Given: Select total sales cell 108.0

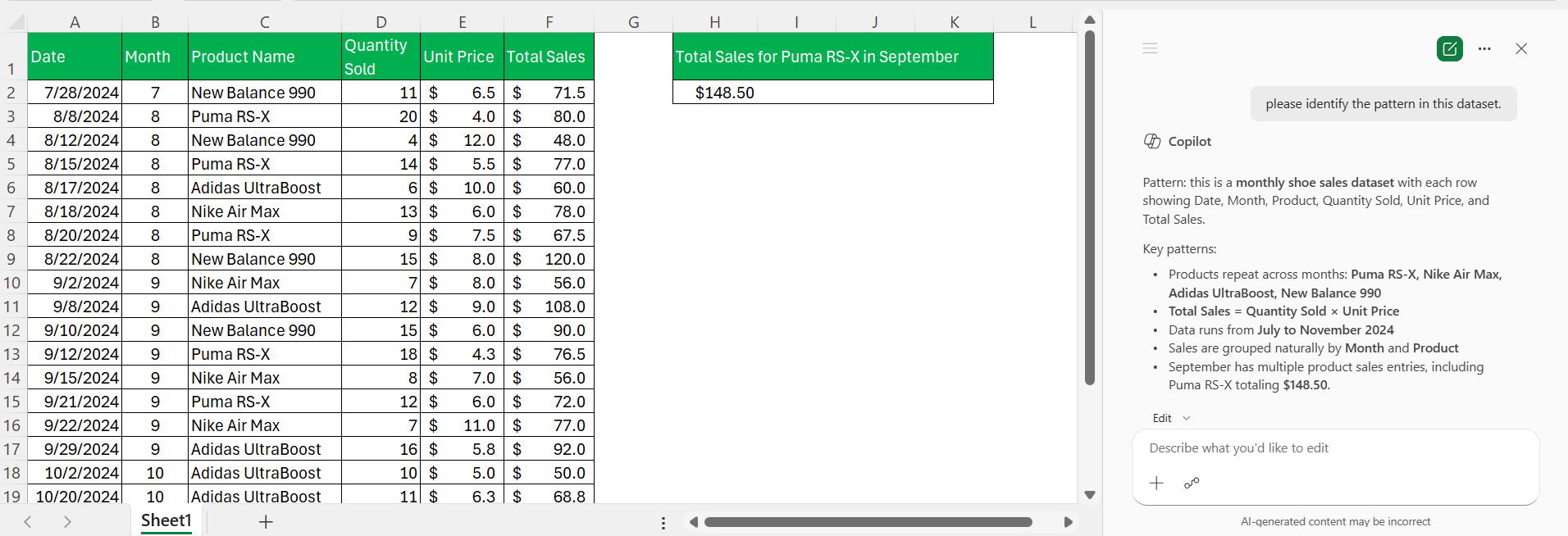Looking at the screenshot, I should click(x=549, y=307).
